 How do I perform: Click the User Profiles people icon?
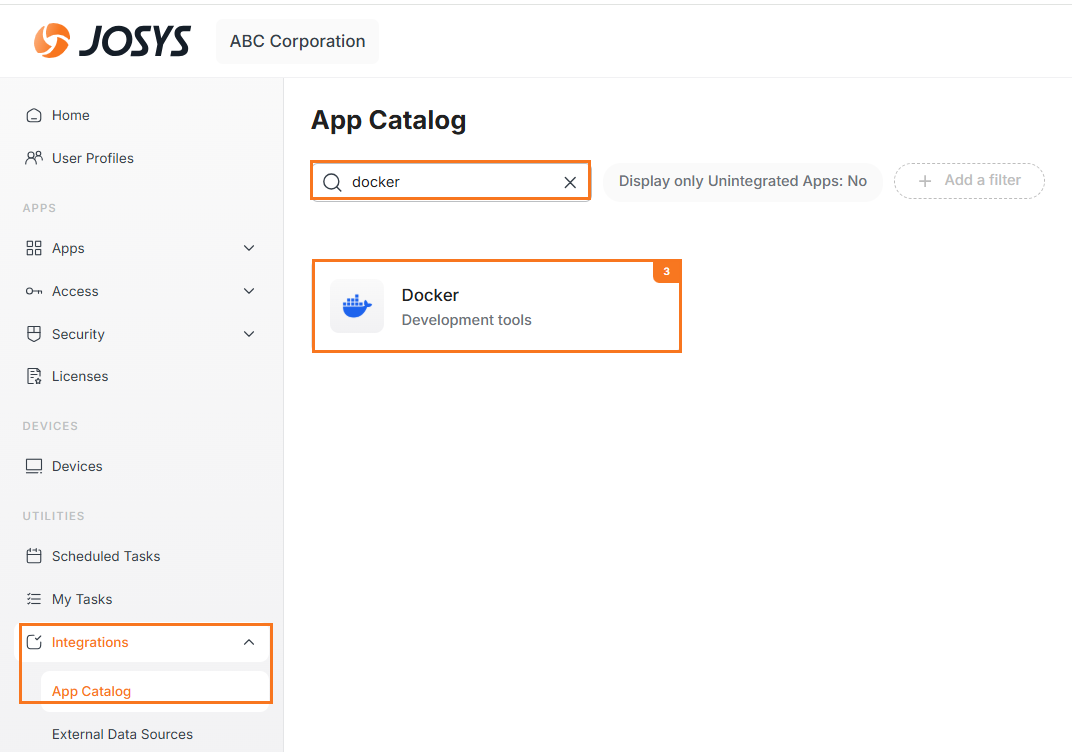34,158
